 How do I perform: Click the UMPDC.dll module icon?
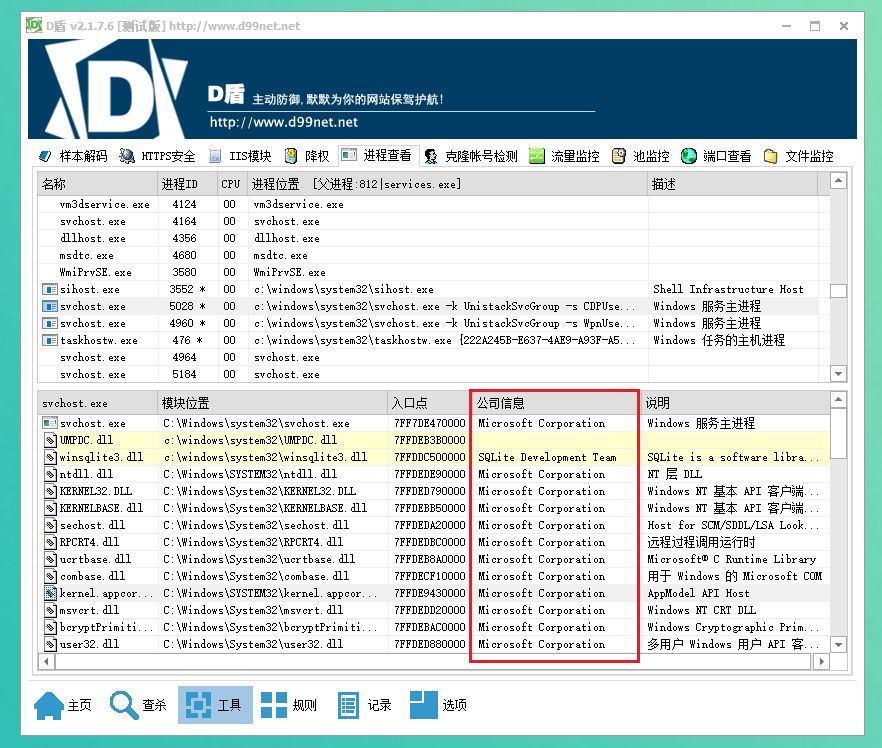click(51, 440)
